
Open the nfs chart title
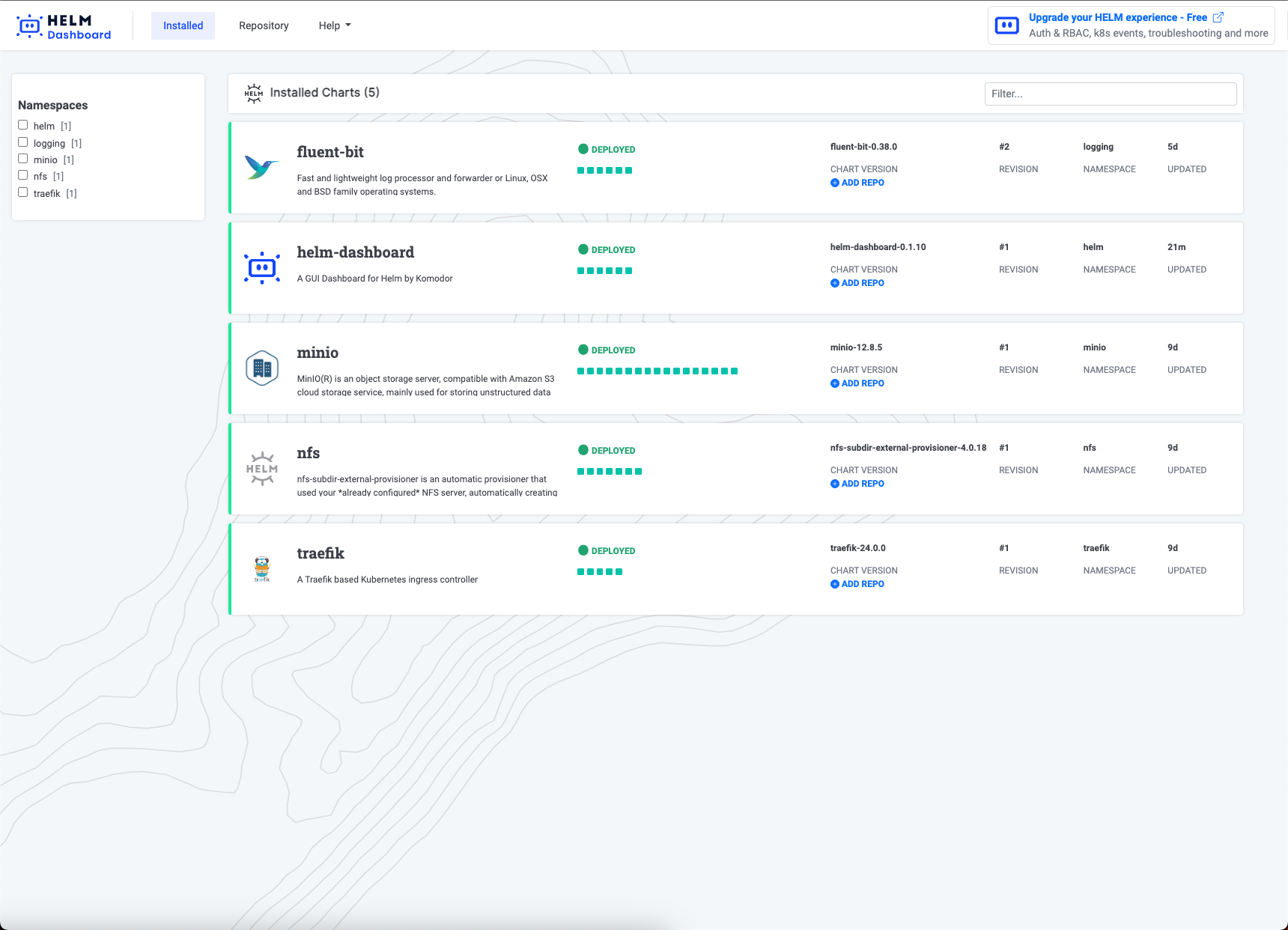(x=308, y=453)
